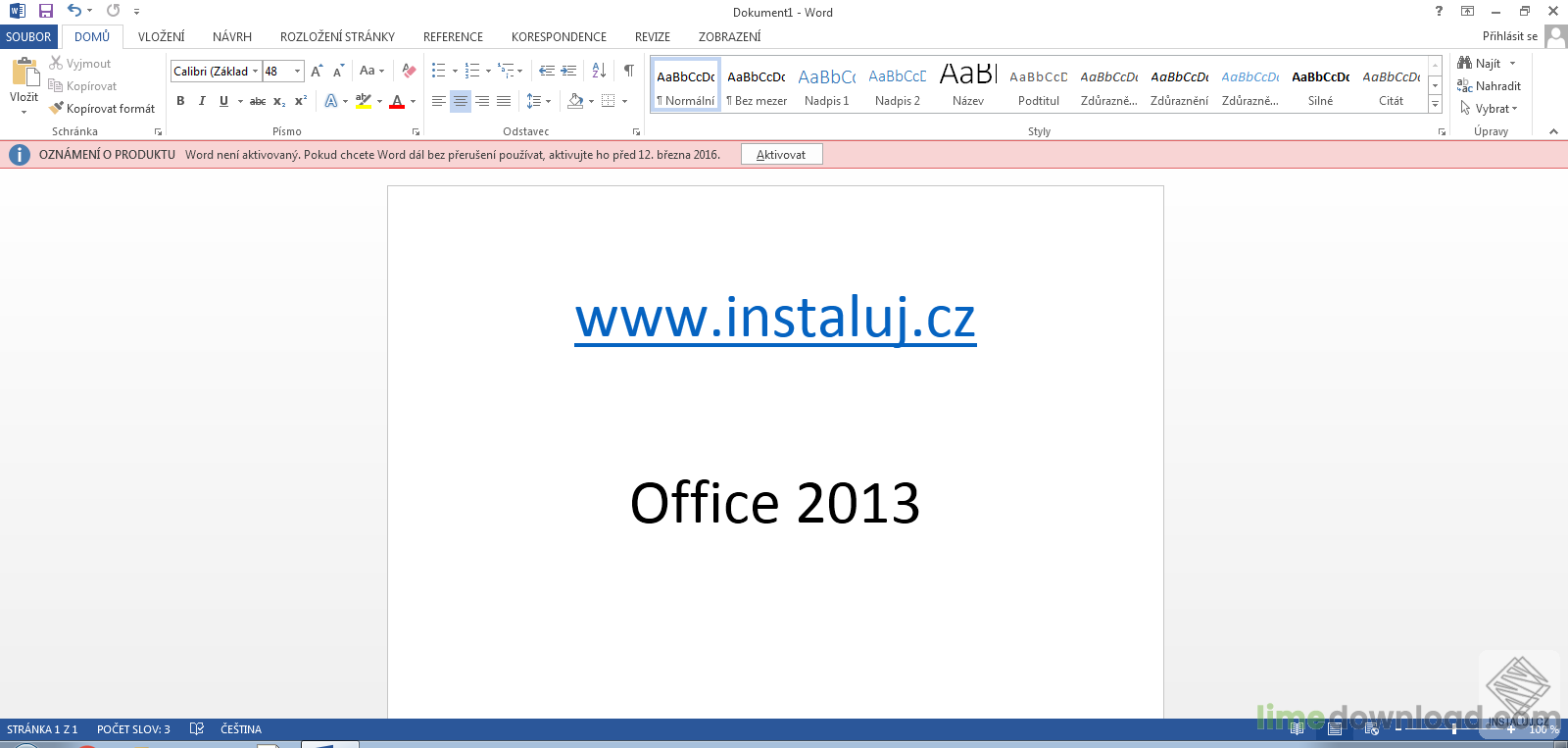Open the font size dropdown

click(298, 72)
